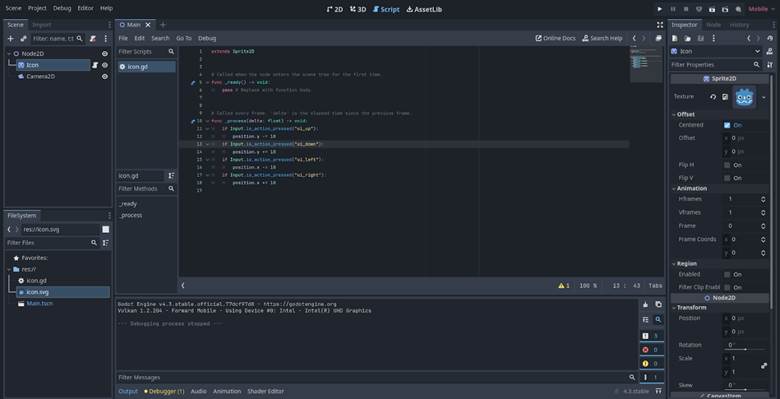Click the Stop running project icon
This screenshot has height=399, width=780.
pos(685,9)
